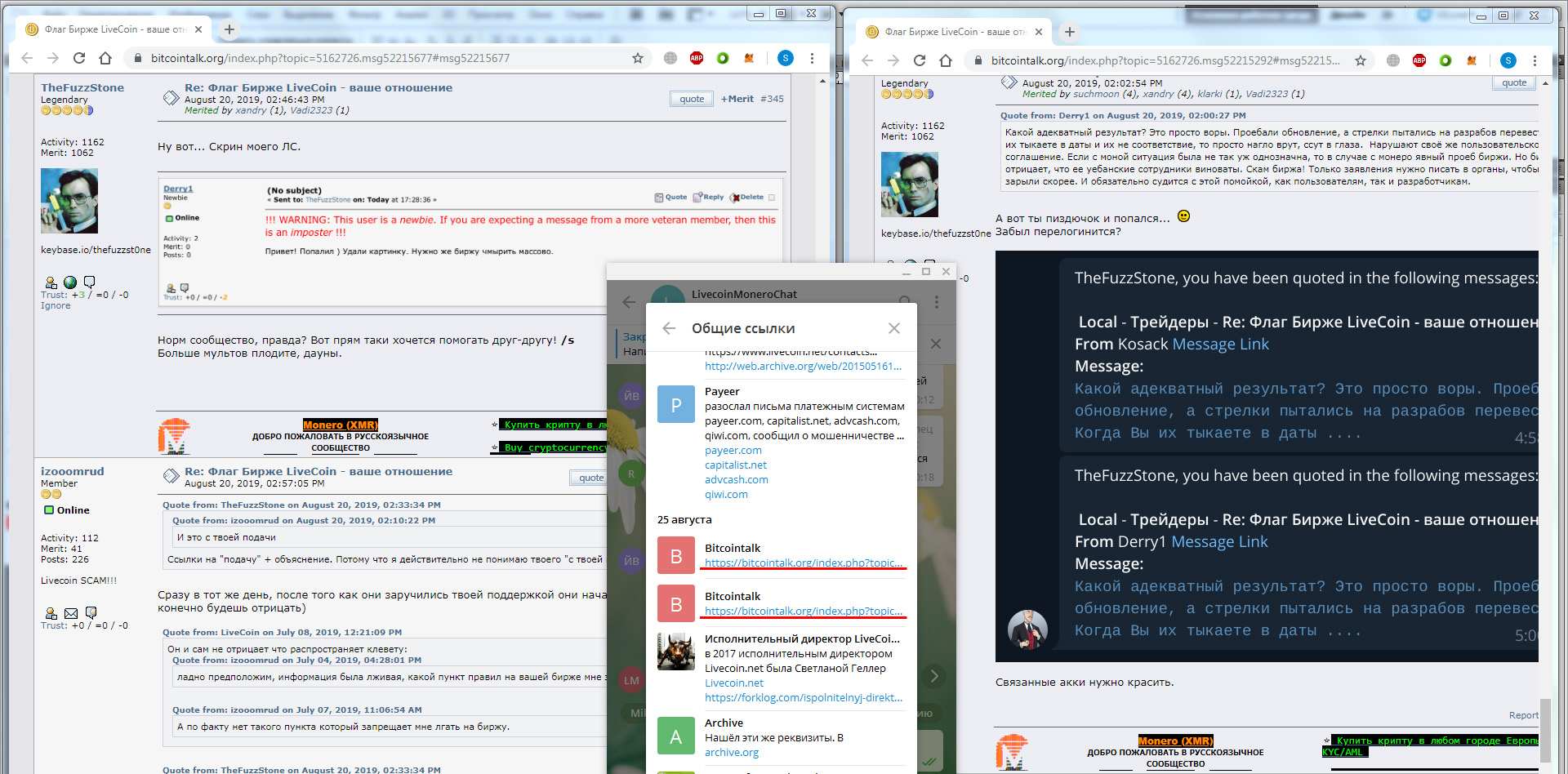The width and height of the screenshot is (1568, 774).
Task: Click keybase.io/thefuzzst0ne text in left window
Action: click(96, 250)
